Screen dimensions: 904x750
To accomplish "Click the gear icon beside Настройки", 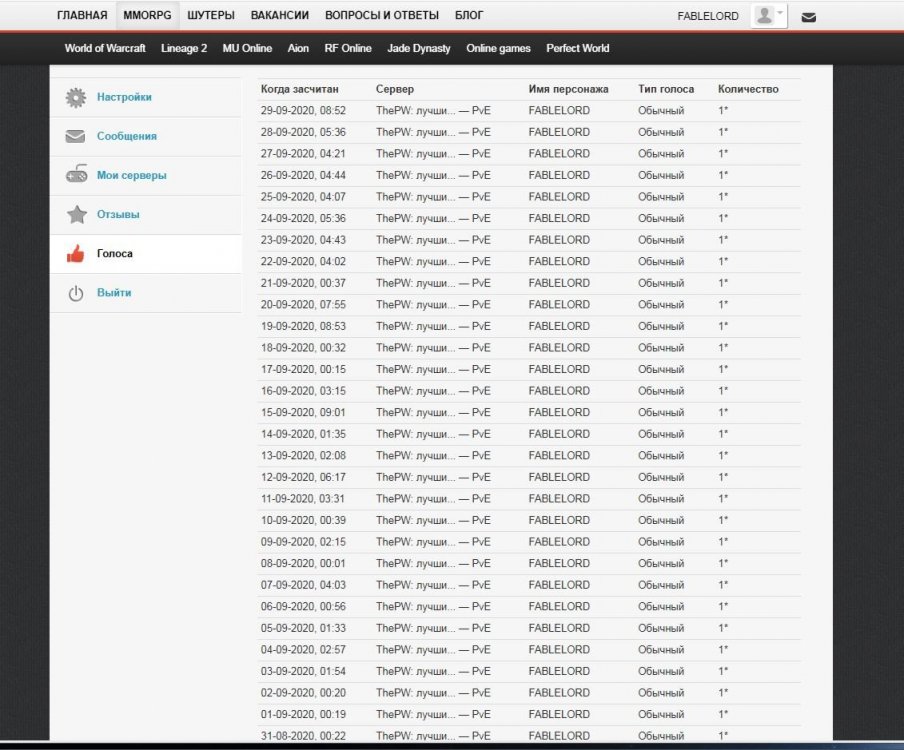I will (76, 98).
